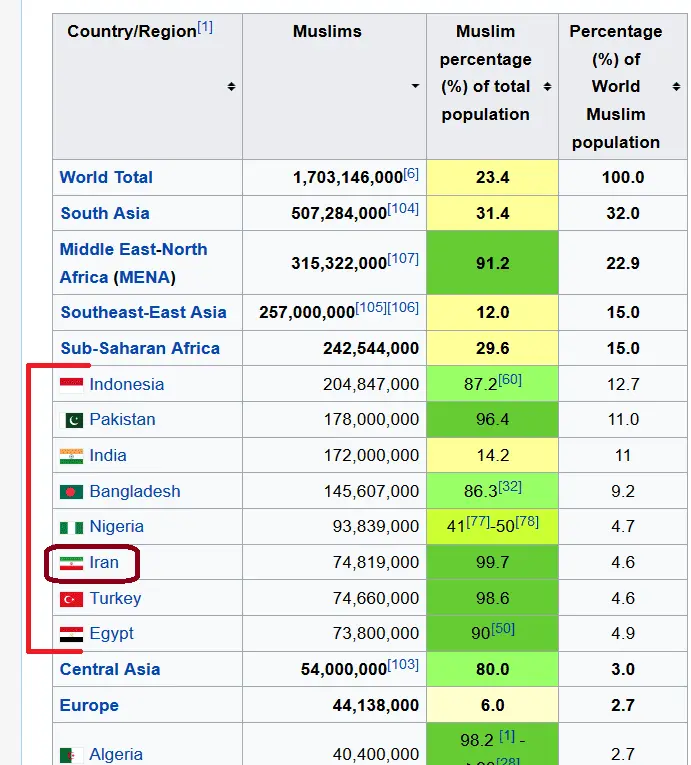Image resolution: width=691 pixels, height=765 pixels.
Task: Follow footnote [60] on Indonesia percentage
Action: (510, 380)
